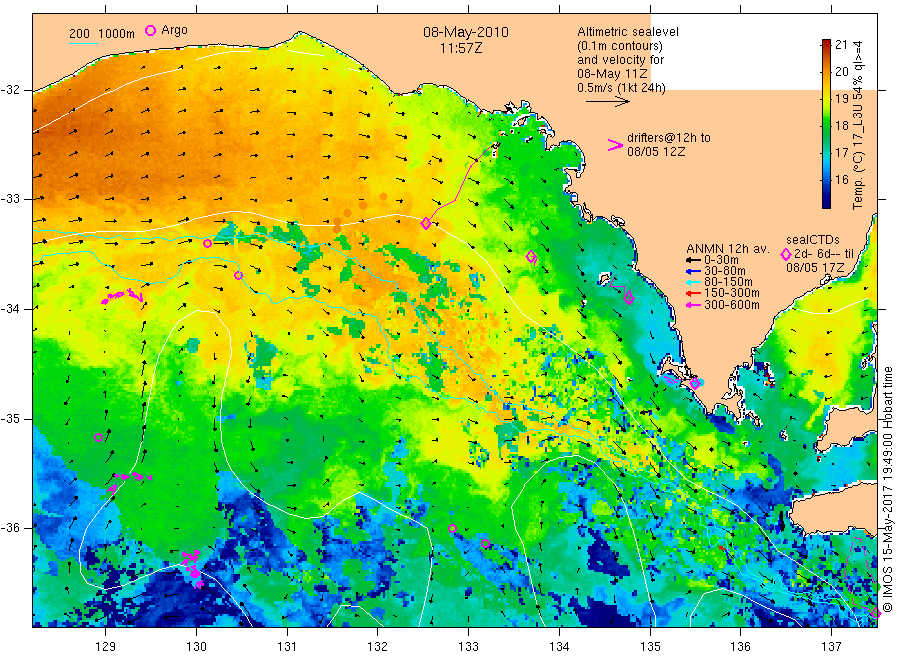Click the '1000m' contour legend label

coord(117,34)
